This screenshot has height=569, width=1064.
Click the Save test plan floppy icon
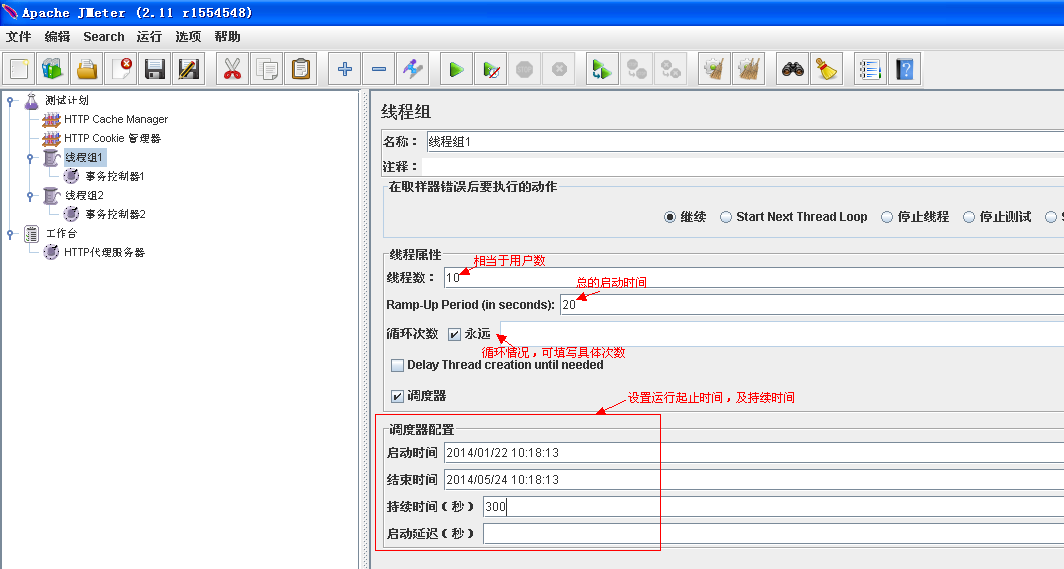pos(155,69)
